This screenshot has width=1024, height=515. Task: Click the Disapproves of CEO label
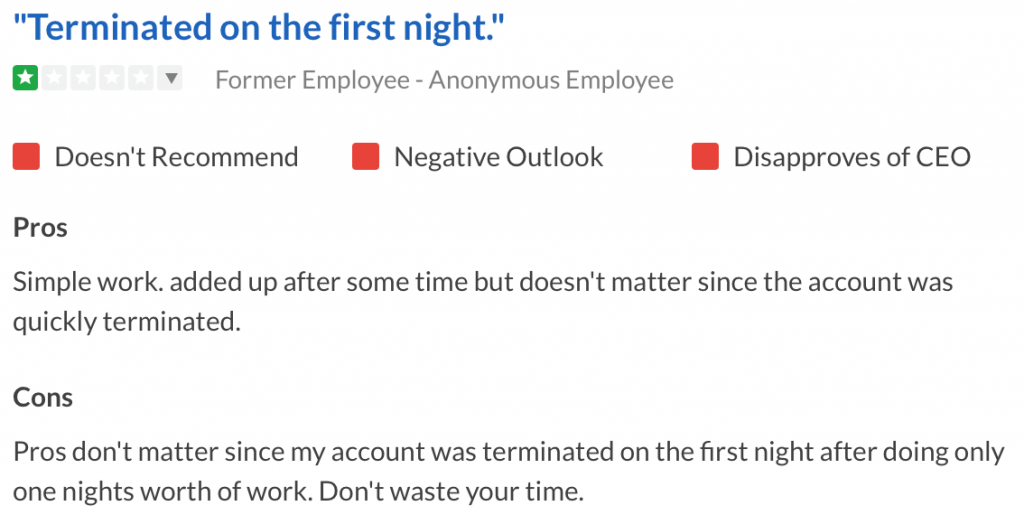pyautogui.click(x=852, y=157)
